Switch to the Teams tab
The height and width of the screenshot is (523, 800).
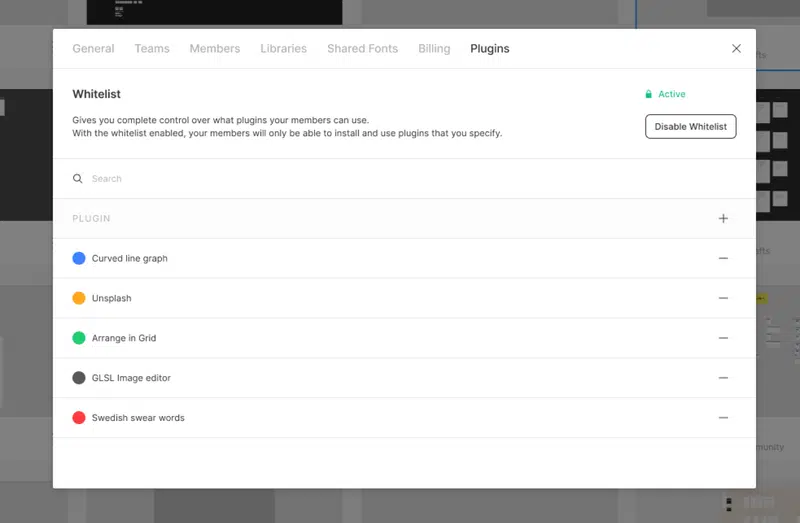(152, 48)
